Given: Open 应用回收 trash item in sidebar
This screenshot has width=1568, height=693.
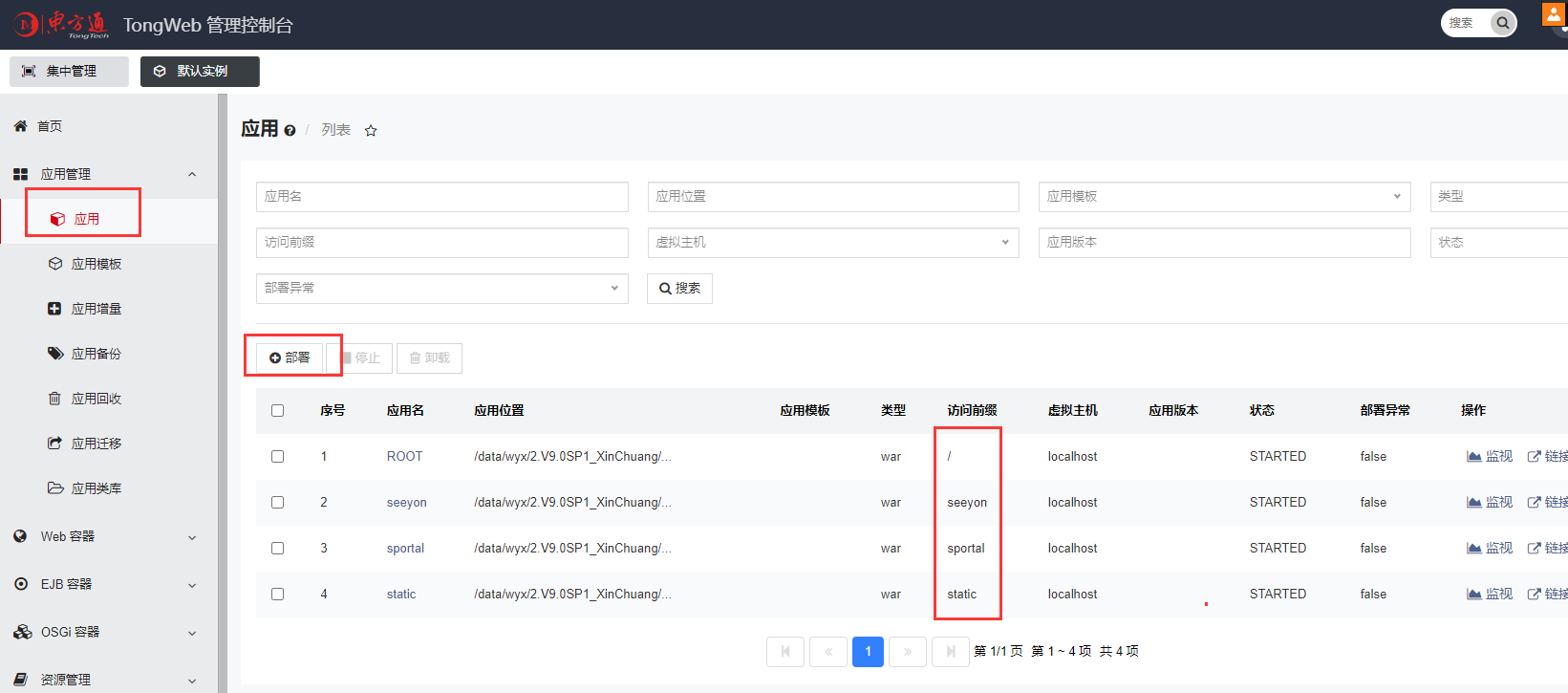Looking at the screenshot, I should coord(96,399).
